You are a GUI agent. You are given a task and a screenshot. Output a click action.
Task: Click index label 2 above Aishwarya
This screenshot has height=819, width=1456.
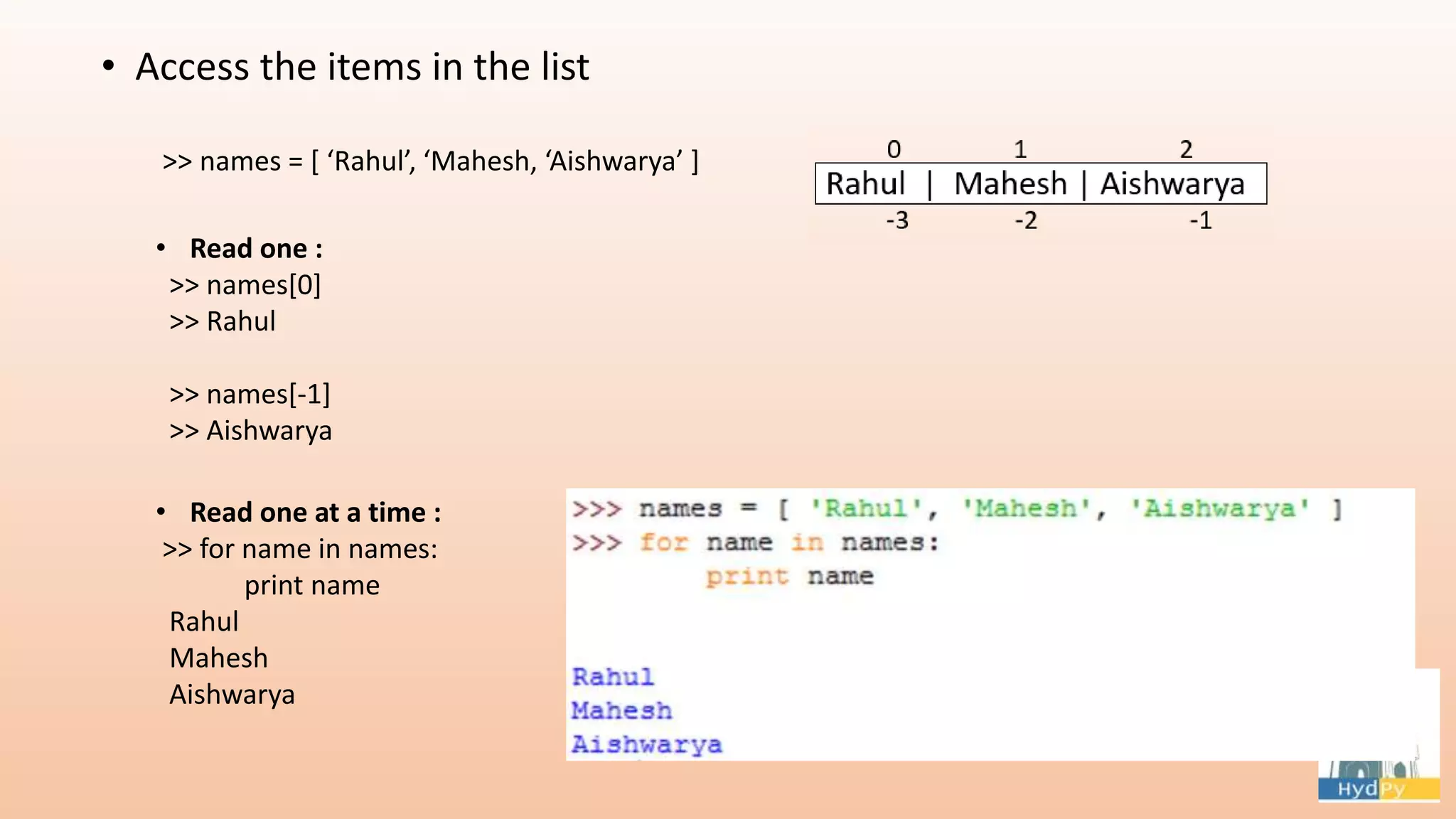point(1186,149)
